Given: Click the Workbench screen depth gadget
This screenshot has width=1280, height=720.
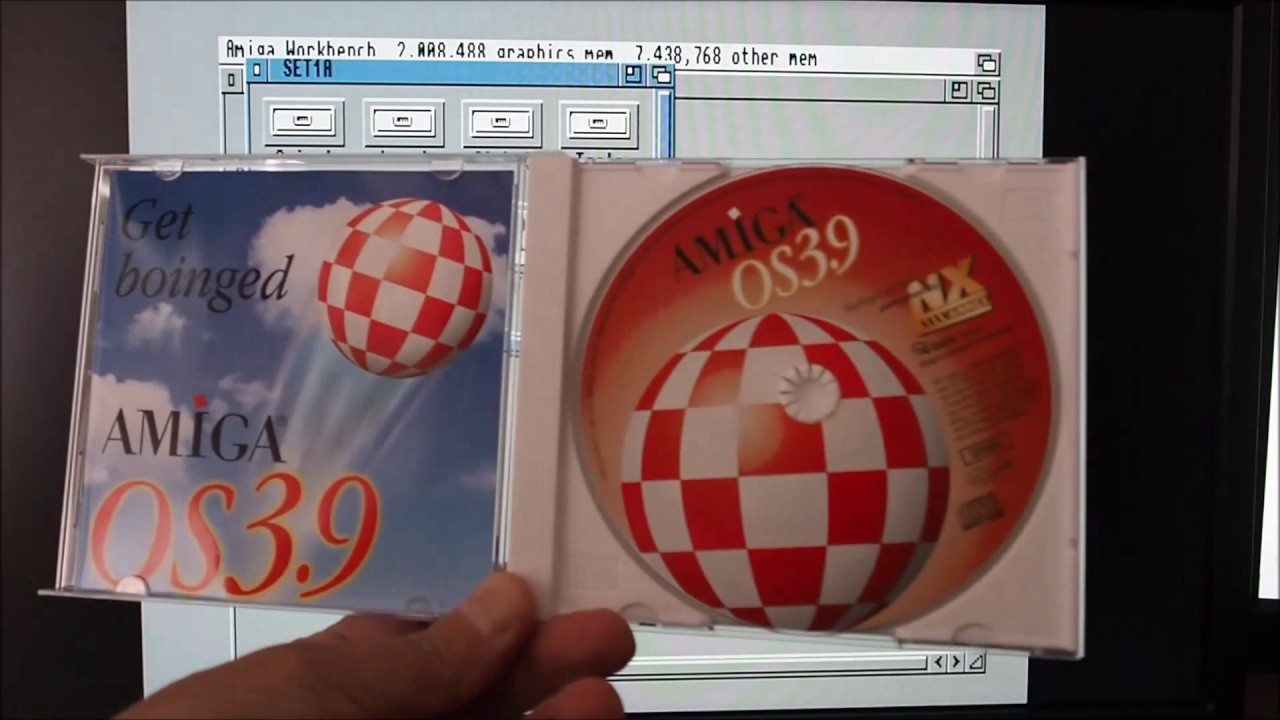Looking at the screenshot, I should [x=987, y=63].
